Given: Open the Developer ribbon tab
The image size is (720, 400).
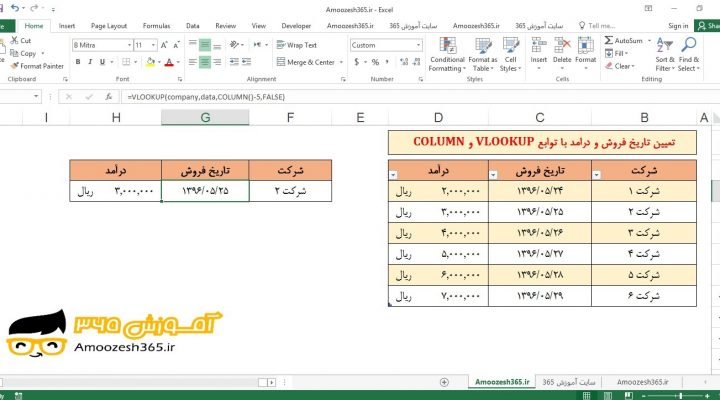Looking at the screenshot, I should click(296, 26).
